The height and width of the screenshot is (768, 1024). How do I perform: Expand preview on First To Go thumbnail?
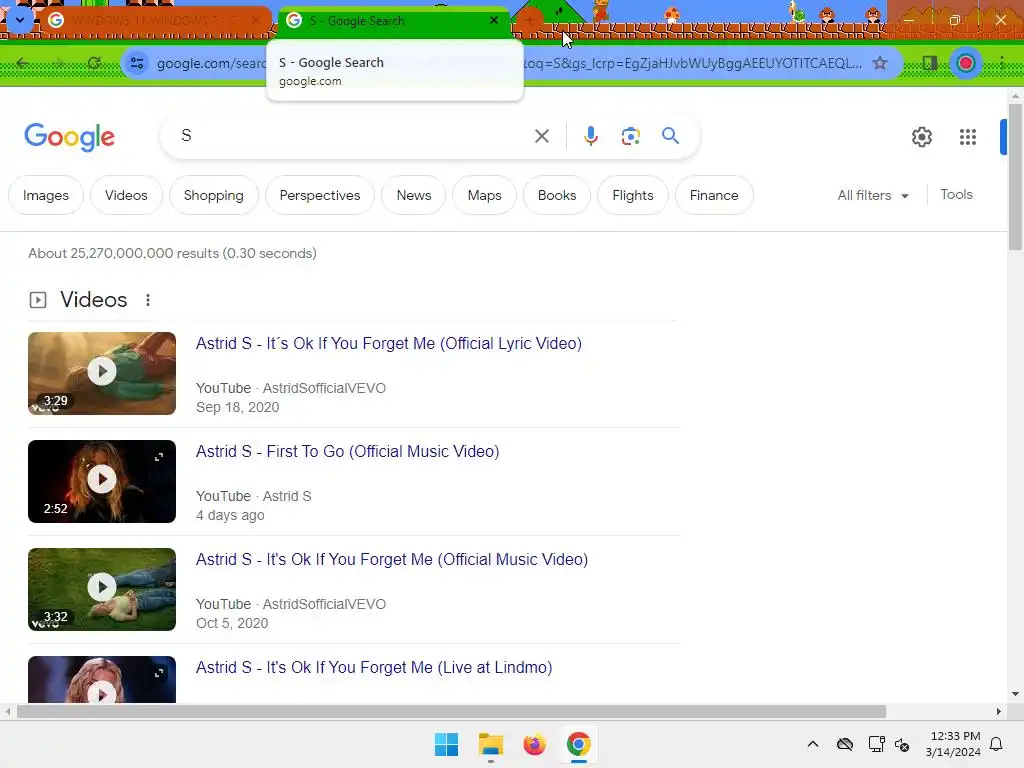(159, 457)
